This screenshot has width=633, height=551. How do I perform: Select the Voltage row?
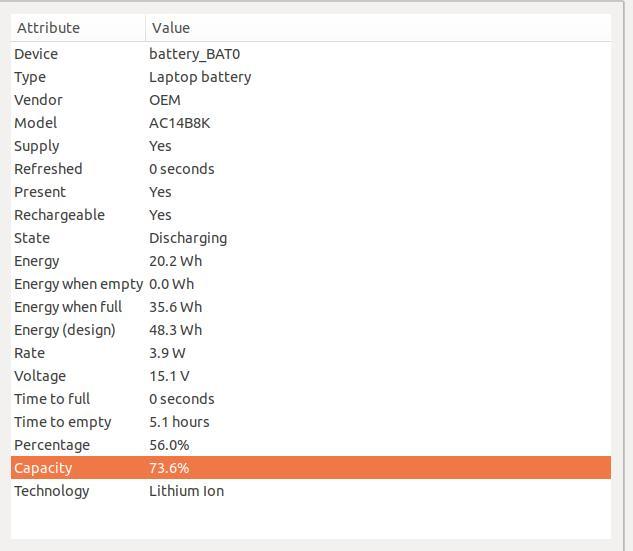[x=311, y=376]
